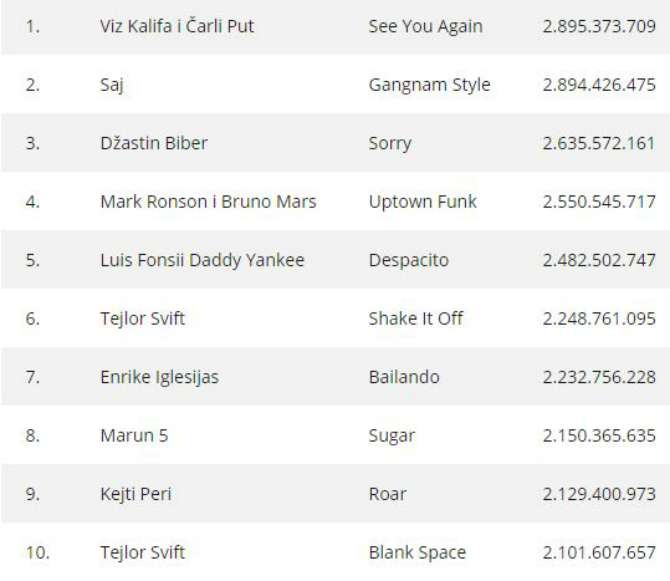The image size is (670, 581).
Task: Select the song title See You Again
Action: [426, 27]
